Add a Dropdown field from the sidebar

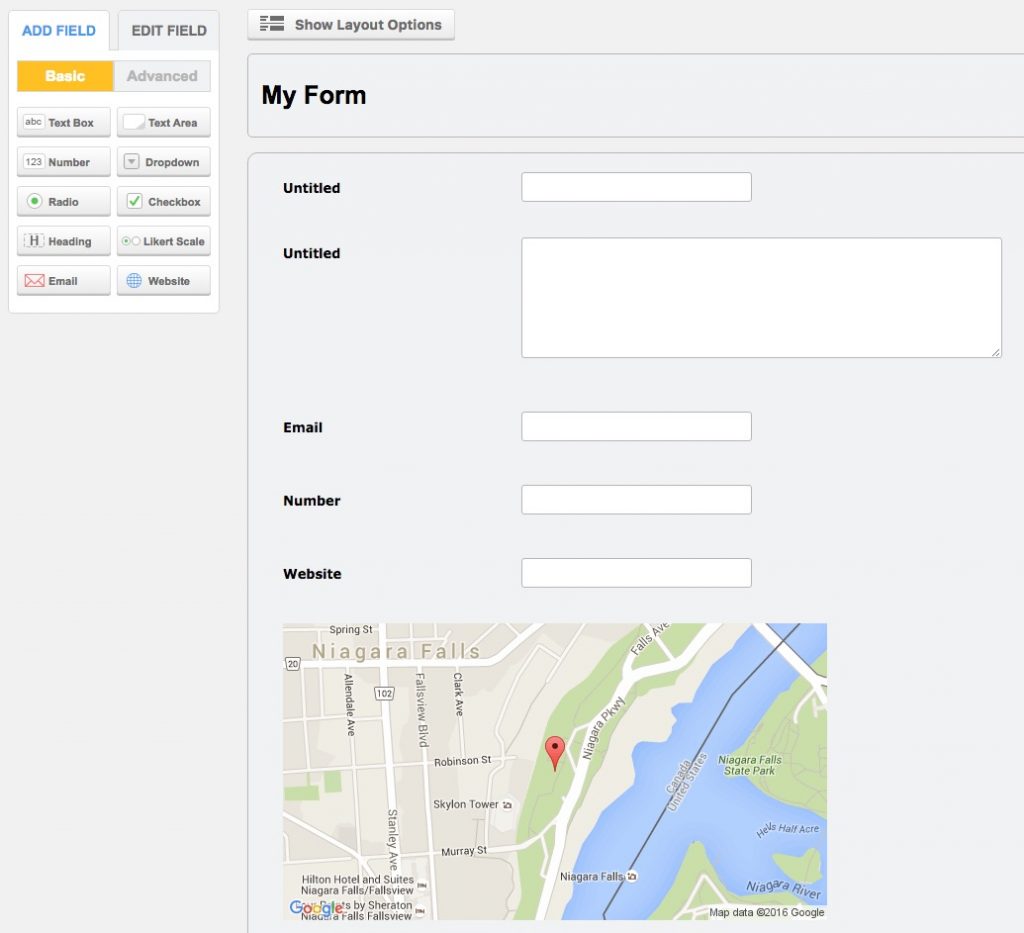tap(163, 162)
